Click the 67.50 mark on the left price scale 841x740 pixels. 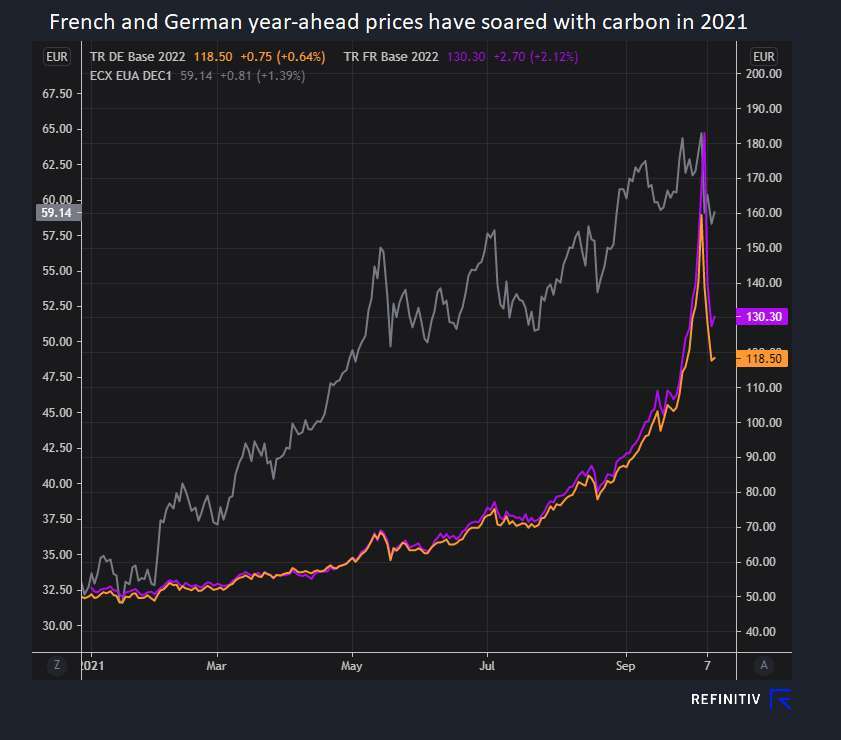point(58,94)
